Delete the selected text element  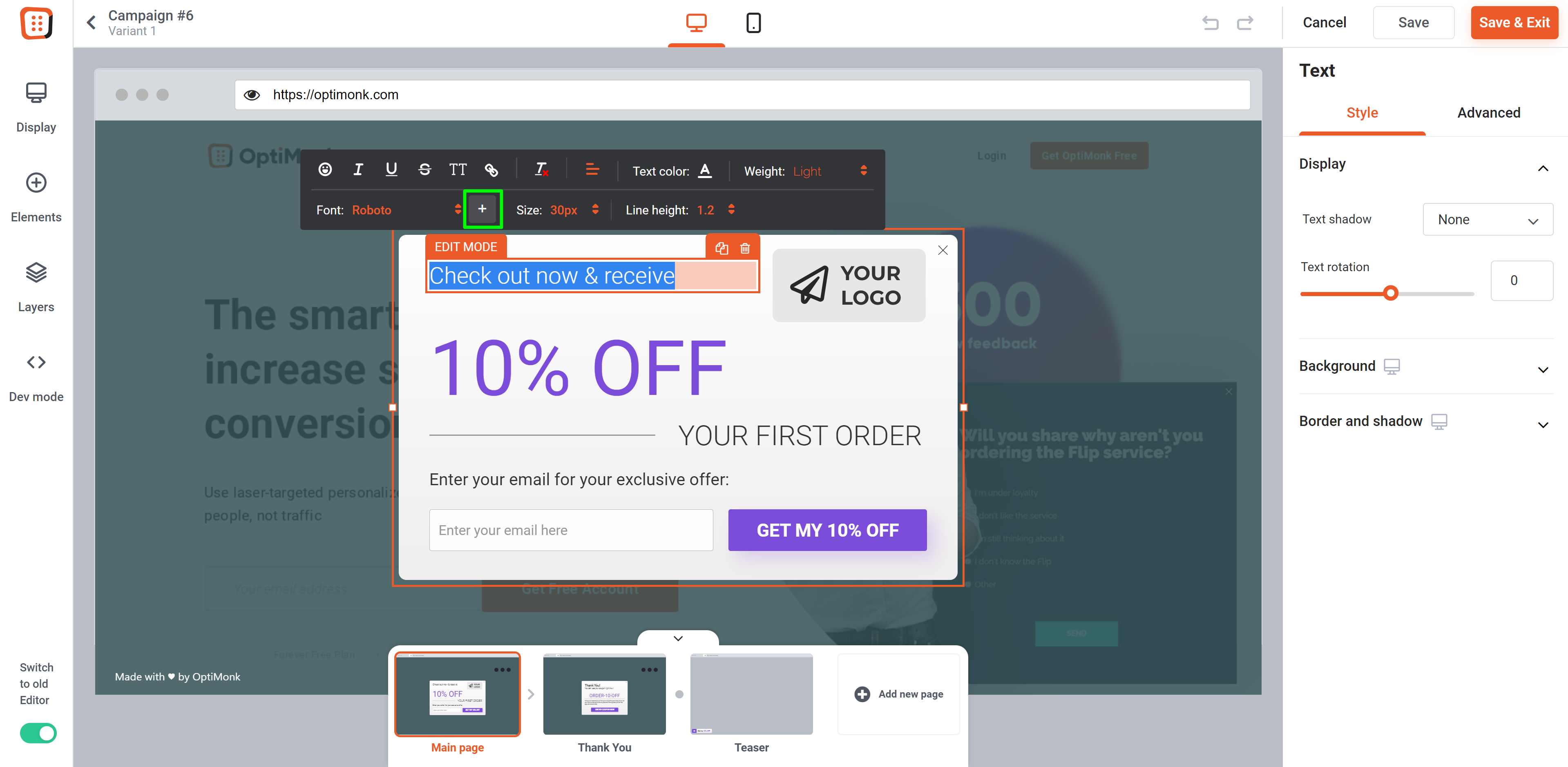pos(745,248)
